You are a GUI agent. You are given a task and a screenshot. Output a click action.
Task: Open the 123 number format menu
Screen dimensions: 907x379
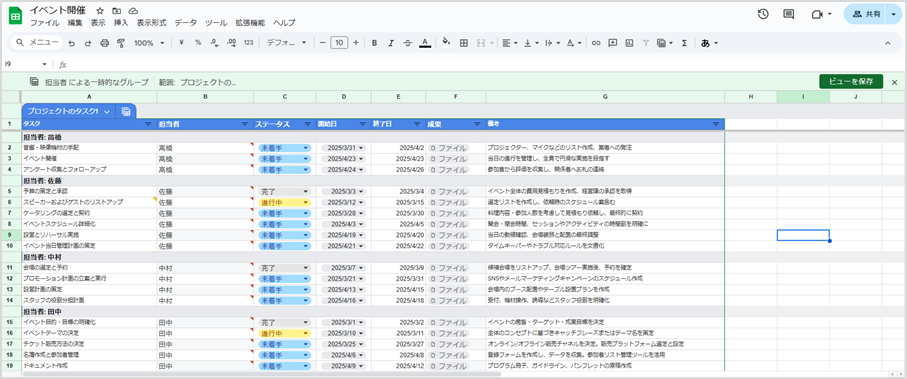tap(249, 43)
